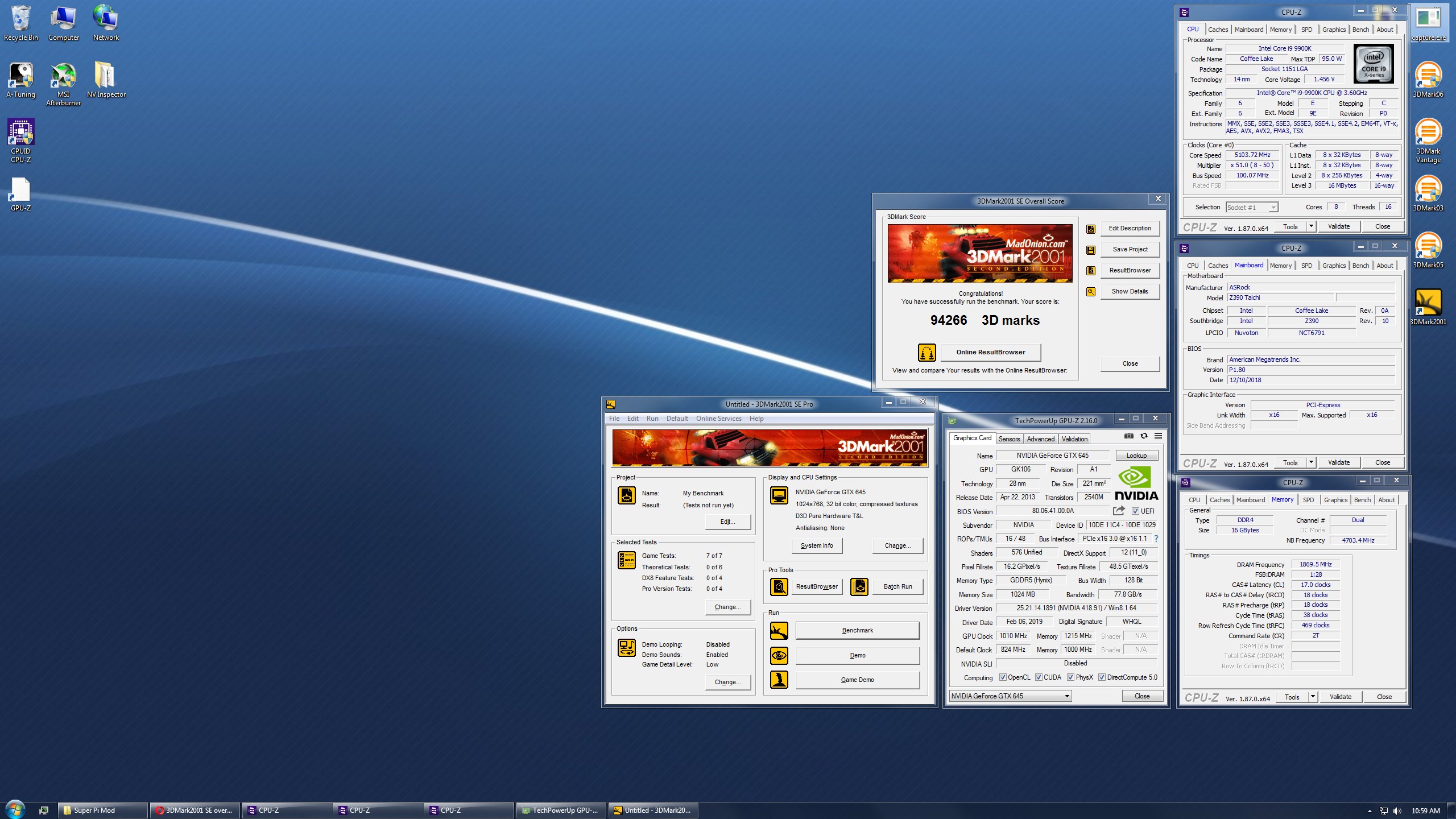Viewport: 1456px width, 819px height.
Task: Toggle the CUDA checkbox
Action: click(1039, 677)
